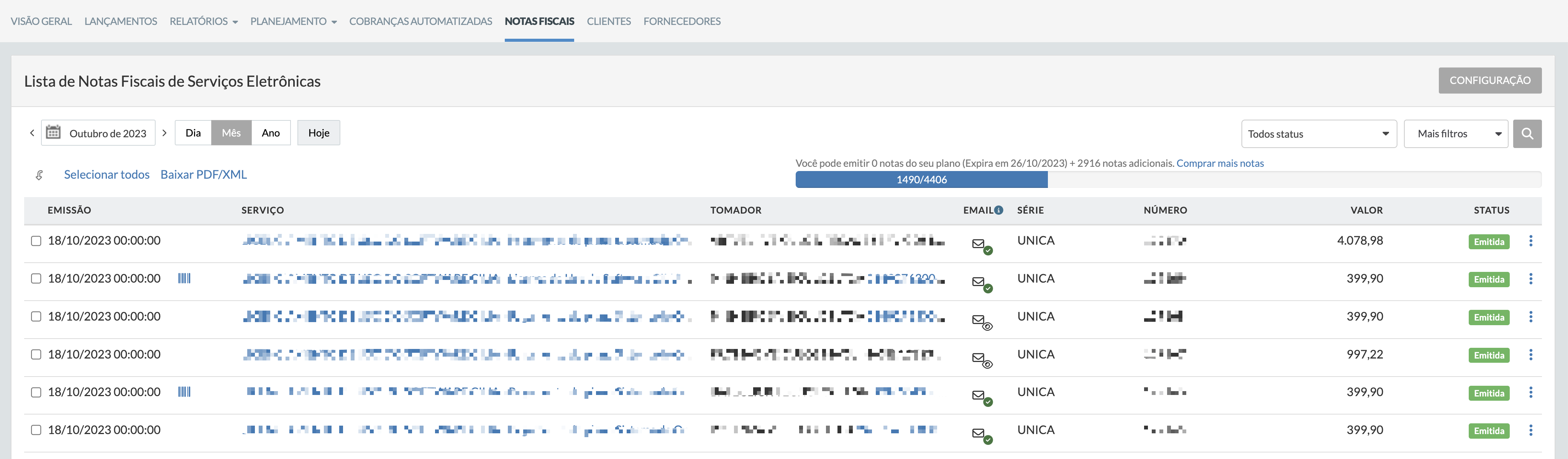Viewport: 1568px width, 459px height.
Task: Go to next month arrow
Action: (164, 133)
